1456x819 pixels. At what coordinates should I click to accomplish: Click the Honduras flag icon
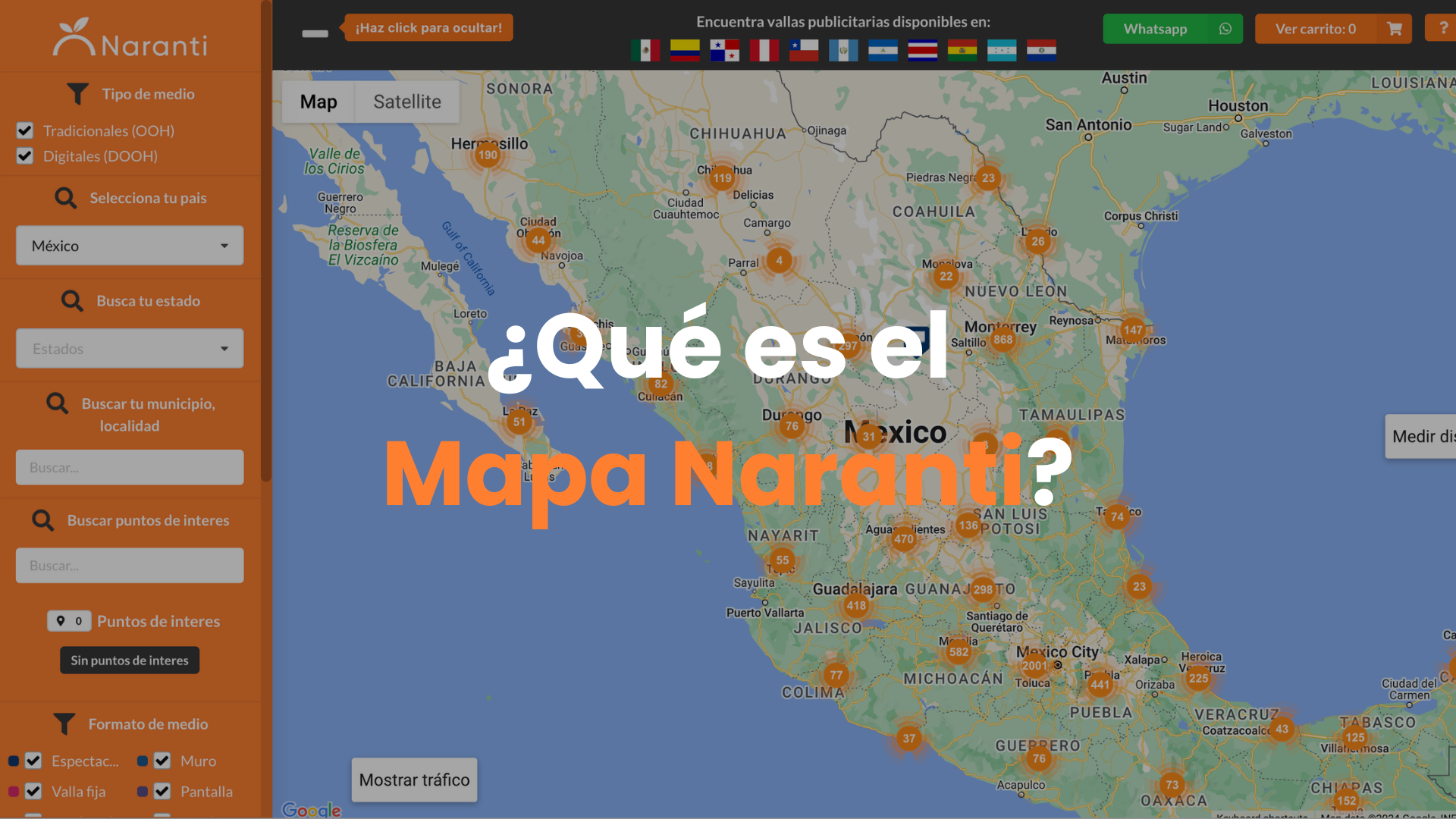[x=1002, y=50]
